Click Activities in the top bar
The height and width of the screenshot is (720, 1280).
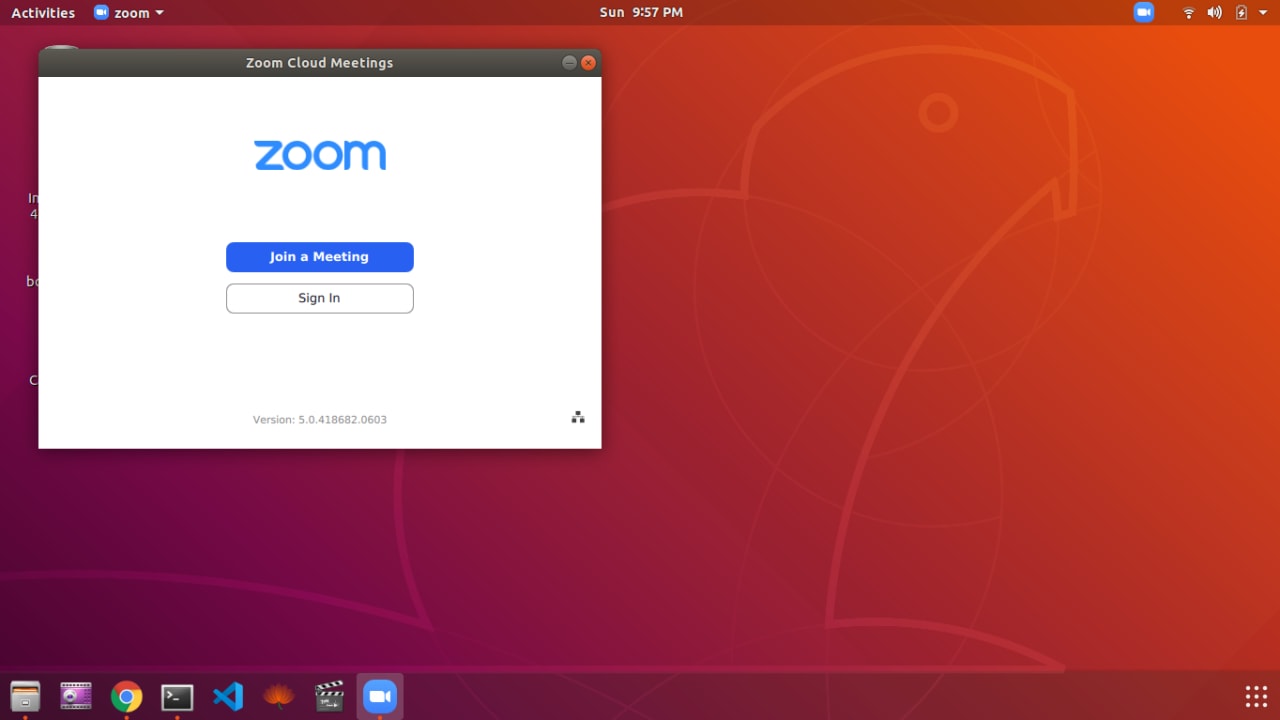[43, 12]
